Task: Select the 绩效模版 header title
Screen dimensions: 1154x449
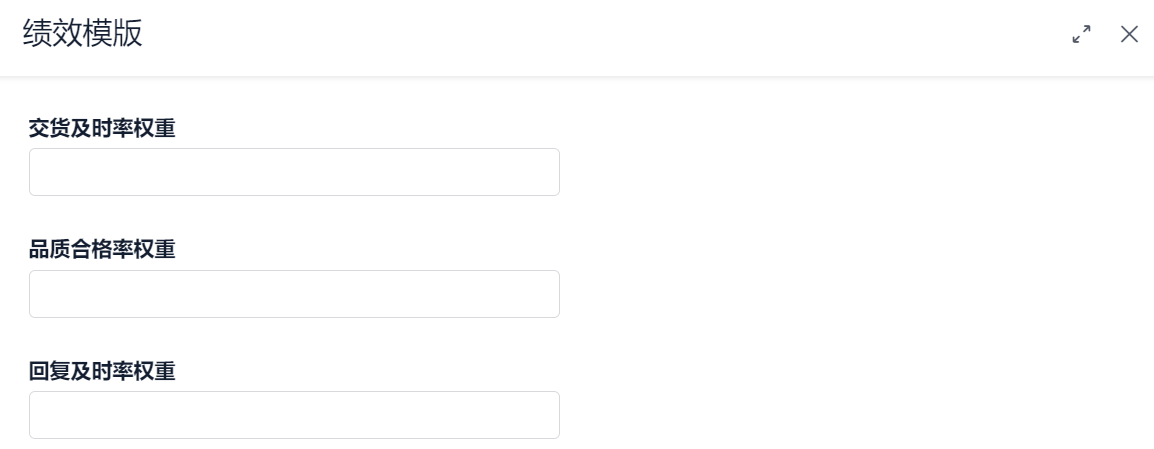Action: tap(82, 34)
